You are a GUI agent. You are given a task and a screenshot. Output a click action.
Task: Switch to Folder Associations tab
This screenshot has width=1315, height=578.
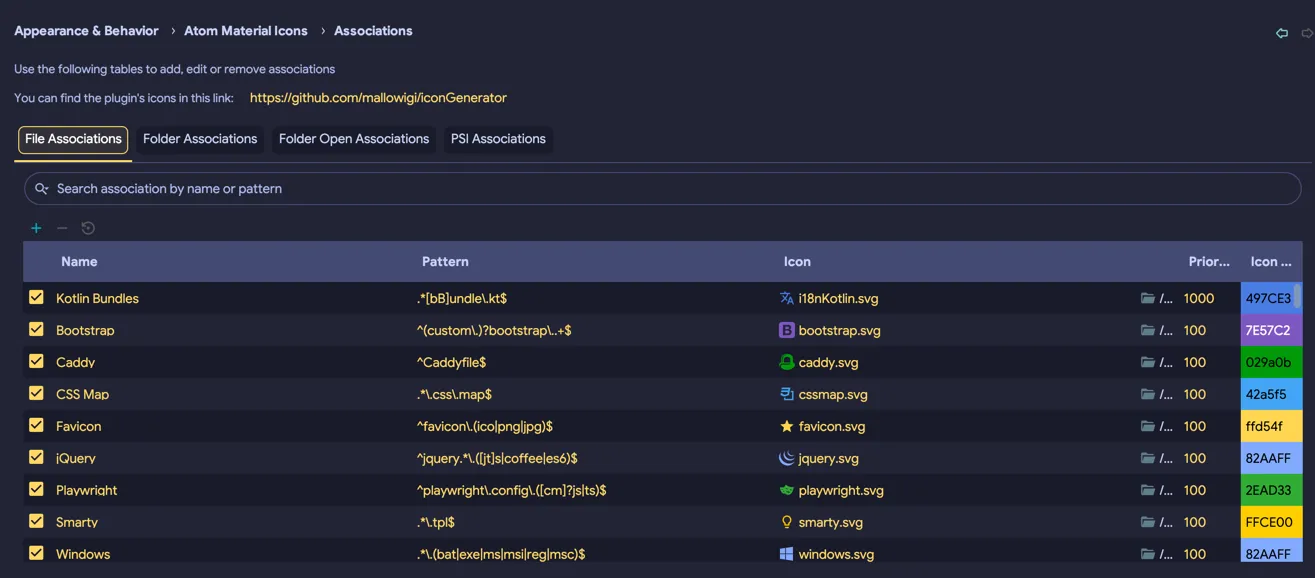tap(200, 139)
